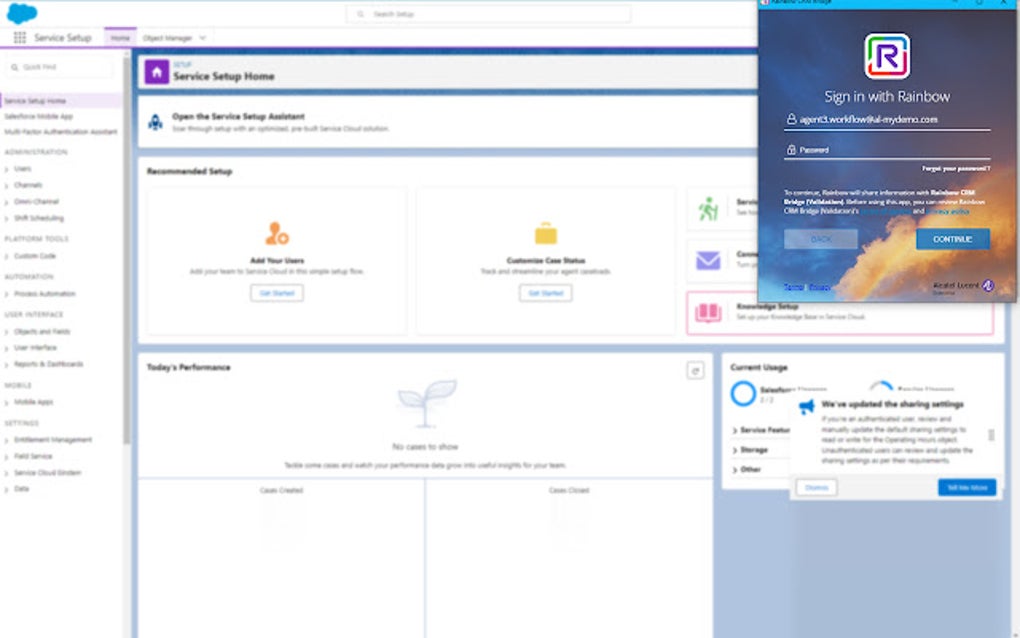
Task: Click the refresh icon in Today's Performance
Action: coord(696,369)
